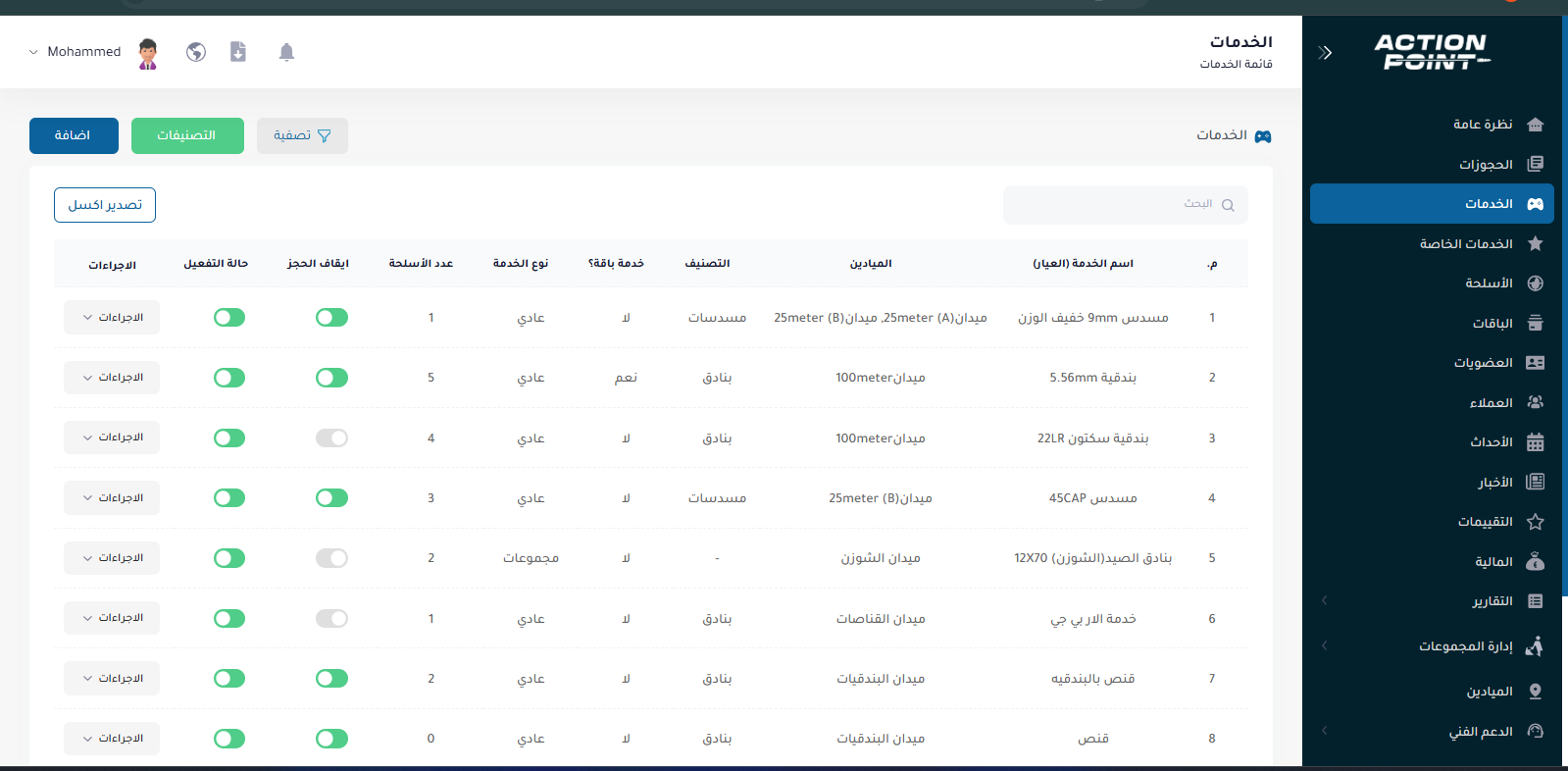Enable booking stop for خدمة الار بي جي
Screen dimensions: 1568x771
pyautogui.click(x=331, y=618)
